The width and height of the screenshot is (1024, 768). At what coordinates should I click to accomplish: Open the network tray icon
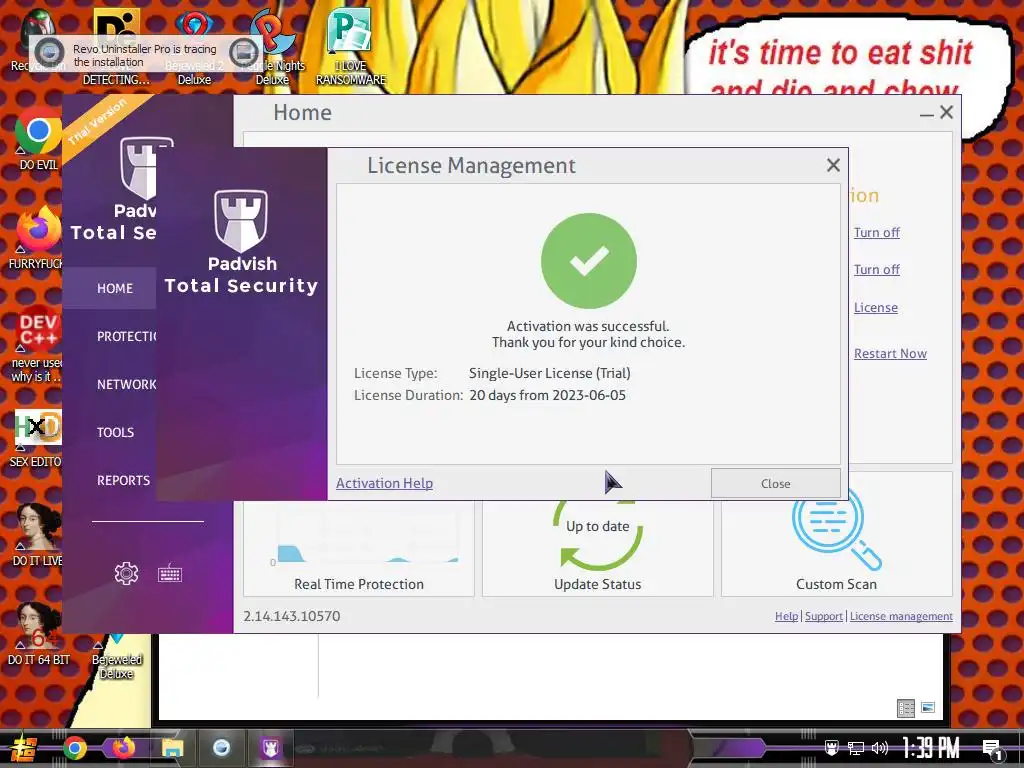click(x=855, y=748)
